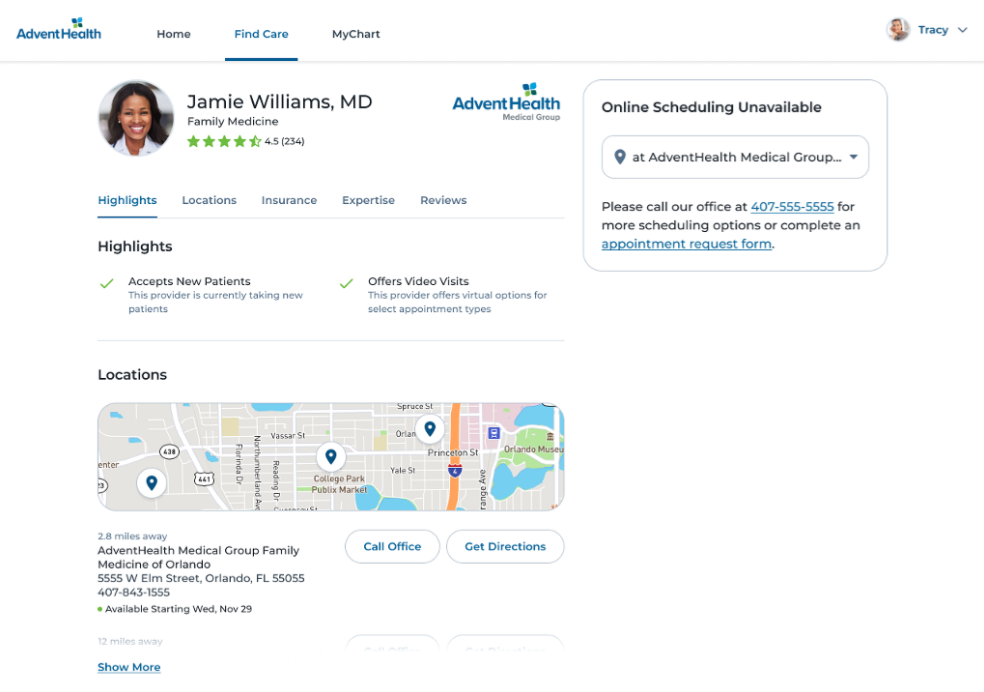Click the AdventHealth logo in header
The width and height of the screenshot is (984, 692).
(58, 29)
